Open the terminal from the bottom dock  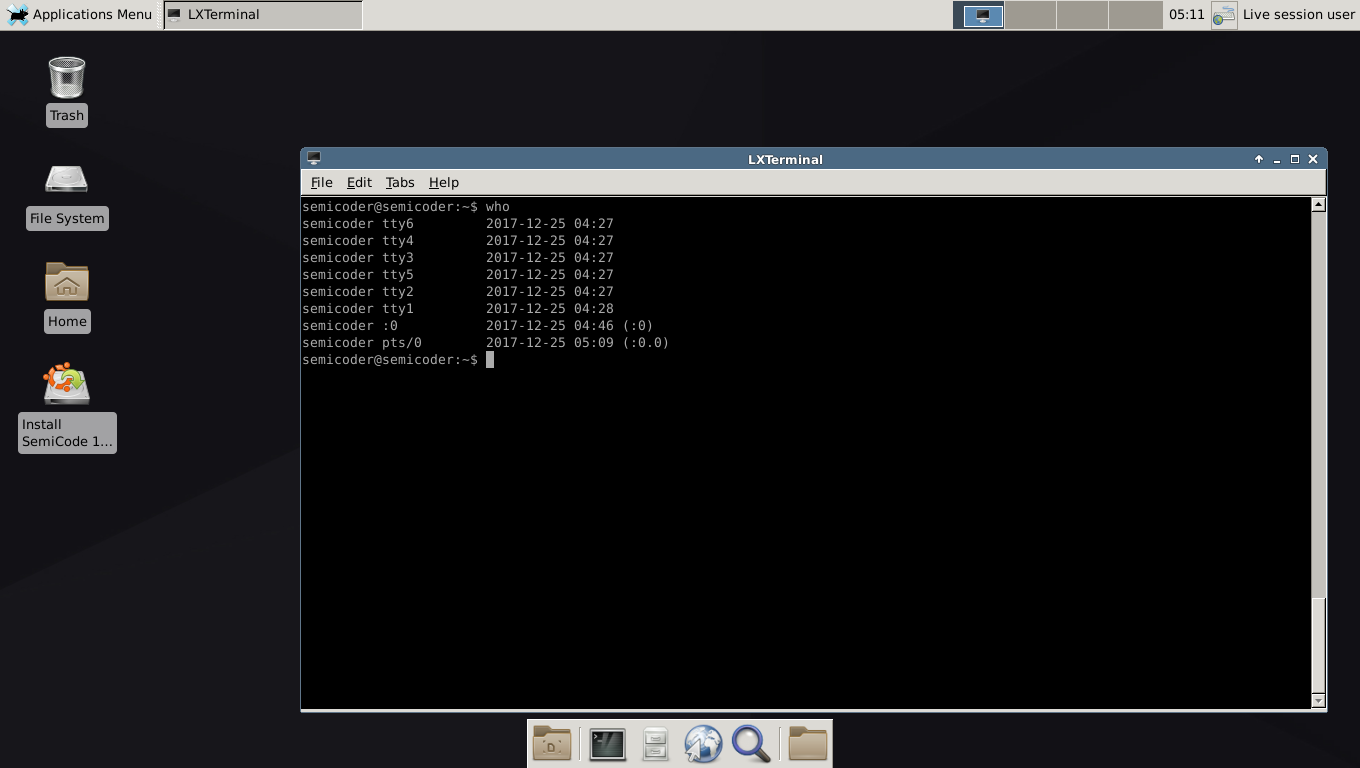click(607, 743)
